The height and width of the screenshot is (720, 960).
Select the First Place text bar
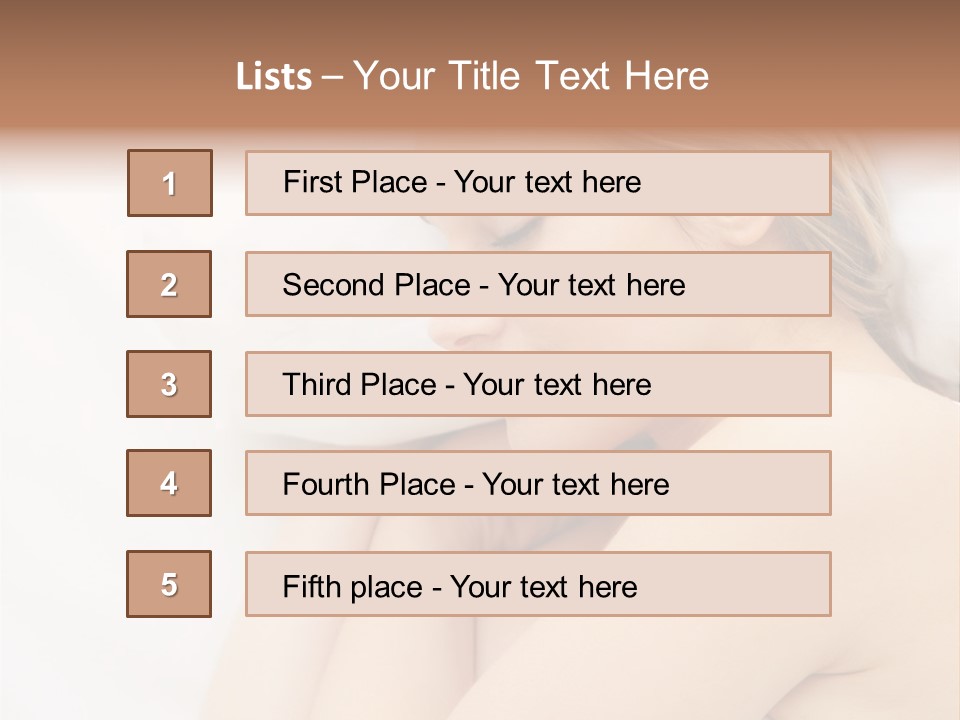[538, 183]
